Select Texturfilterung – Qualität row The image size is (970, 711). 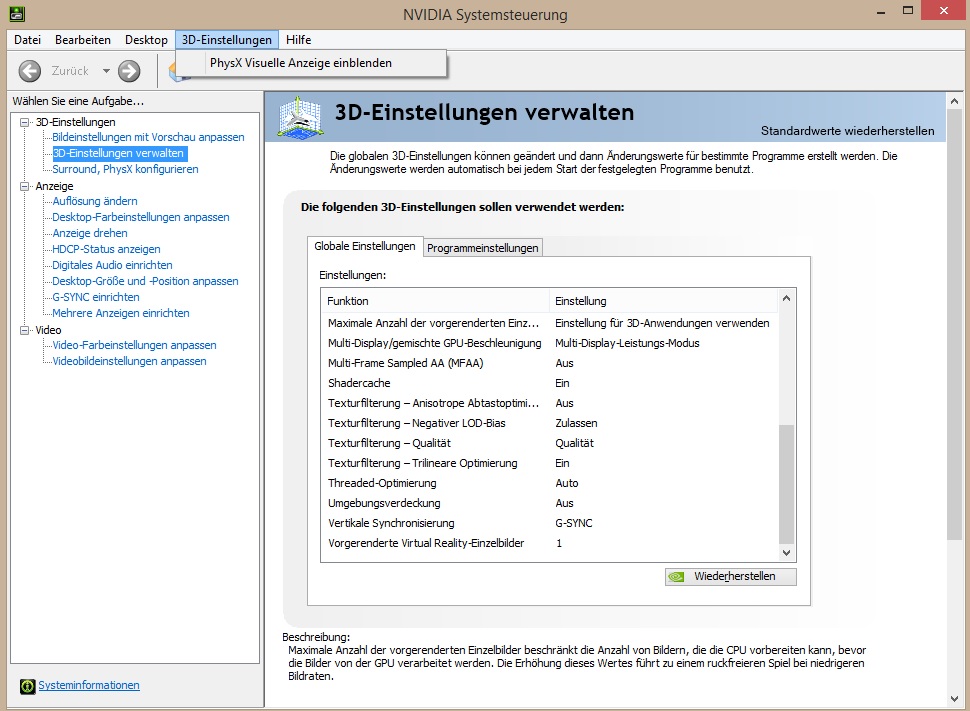550,443
